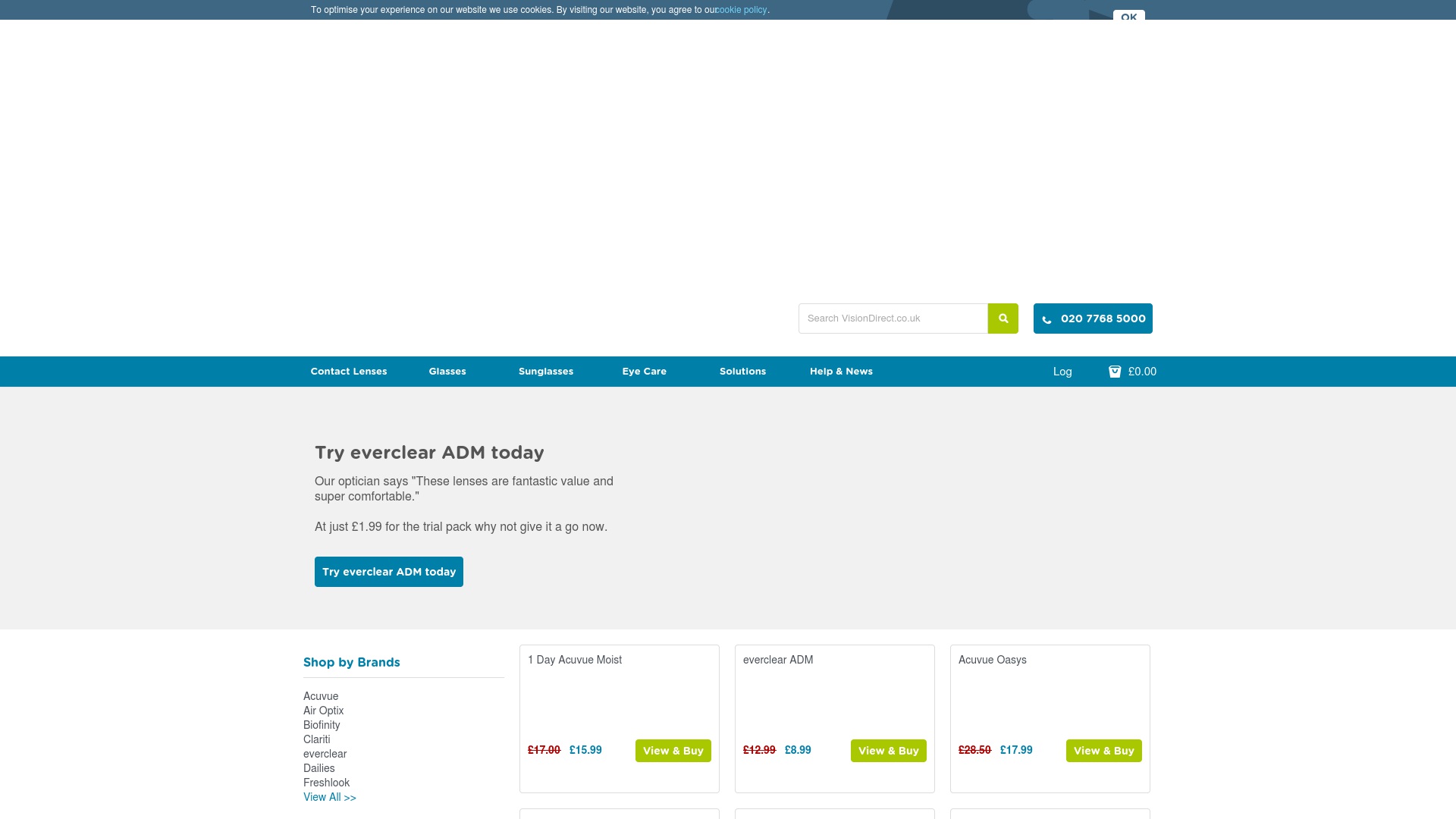Dismiss cookie notice with OK button
The height and width of the screenshot is (819, 1456).
click(x=1128, y=16)
